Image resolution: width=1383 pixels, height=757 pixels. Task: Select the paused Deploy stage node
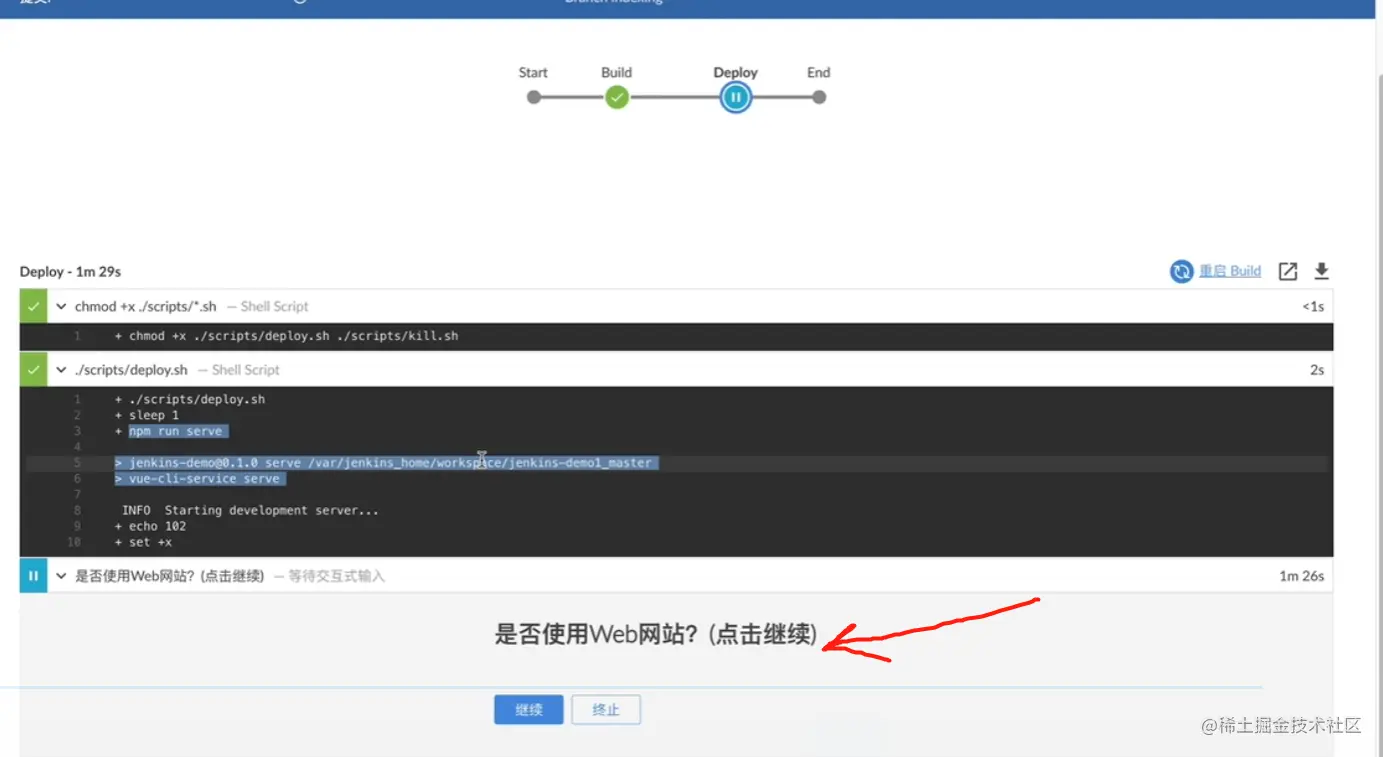point(736,97)
